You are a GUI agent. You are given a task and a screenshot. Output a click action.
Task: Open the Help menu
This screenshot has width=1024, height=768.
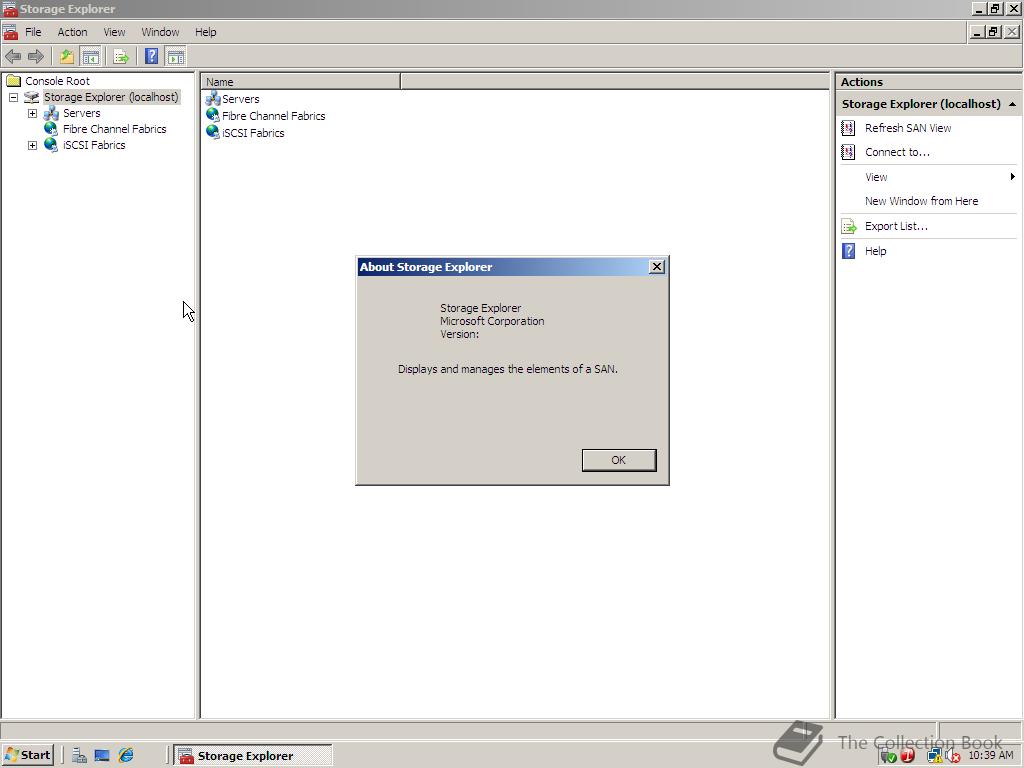pos(206,32)
